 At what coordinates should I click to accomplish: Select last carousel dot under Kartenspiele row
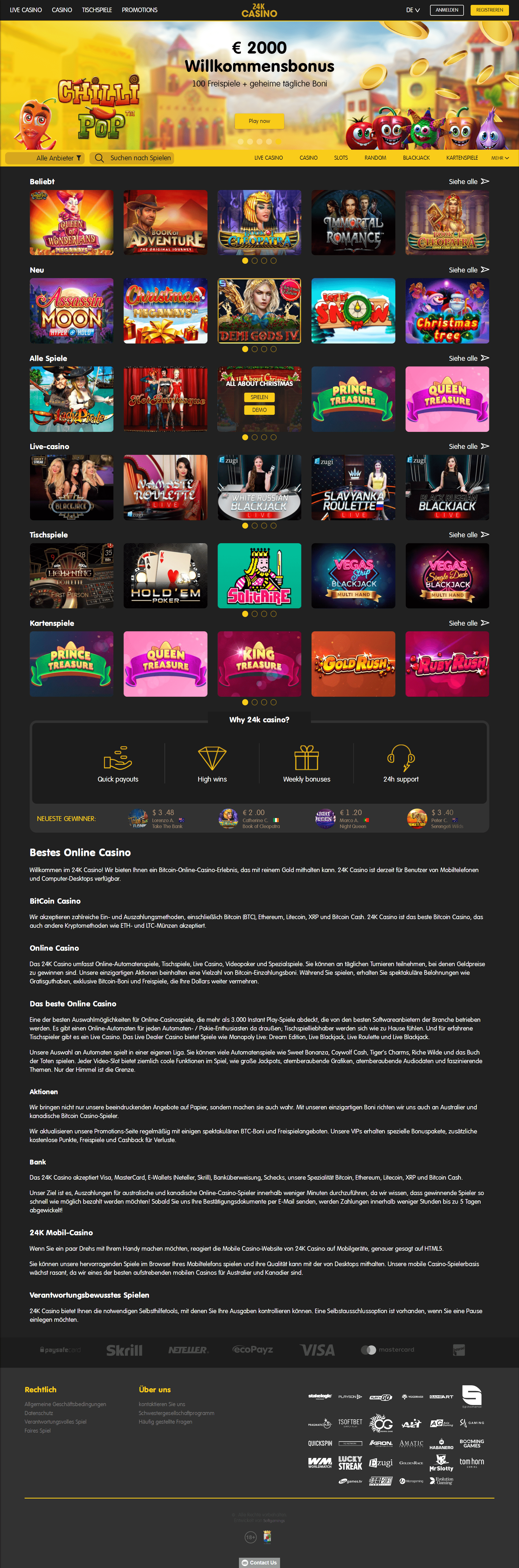coord(274,702)
